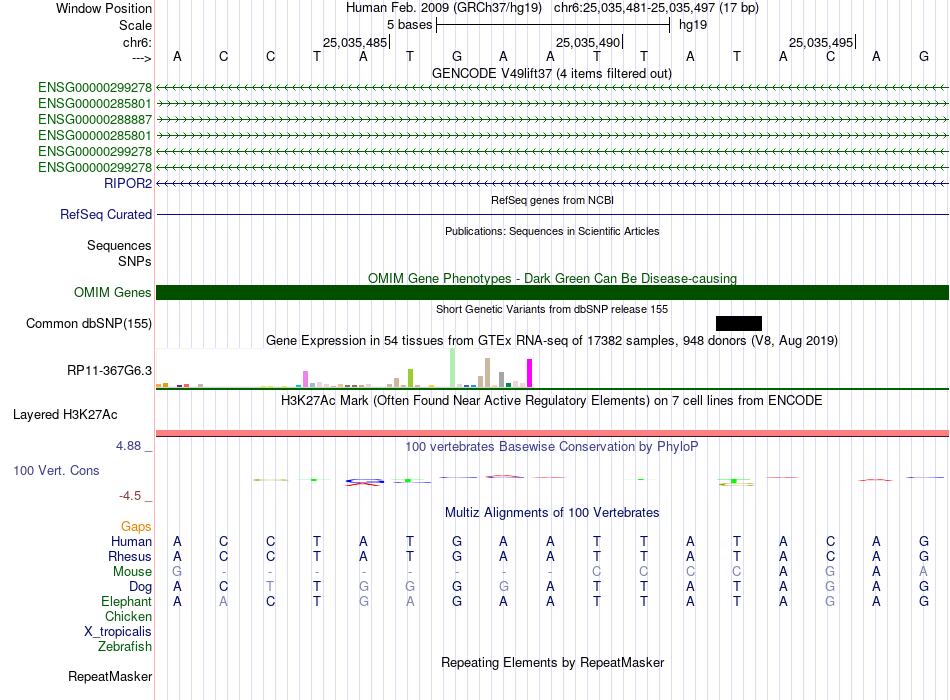Click the pink H3K27Ac signal bar
The height and width of the screenshot is (700, 950).
click(x=552, y=433)
